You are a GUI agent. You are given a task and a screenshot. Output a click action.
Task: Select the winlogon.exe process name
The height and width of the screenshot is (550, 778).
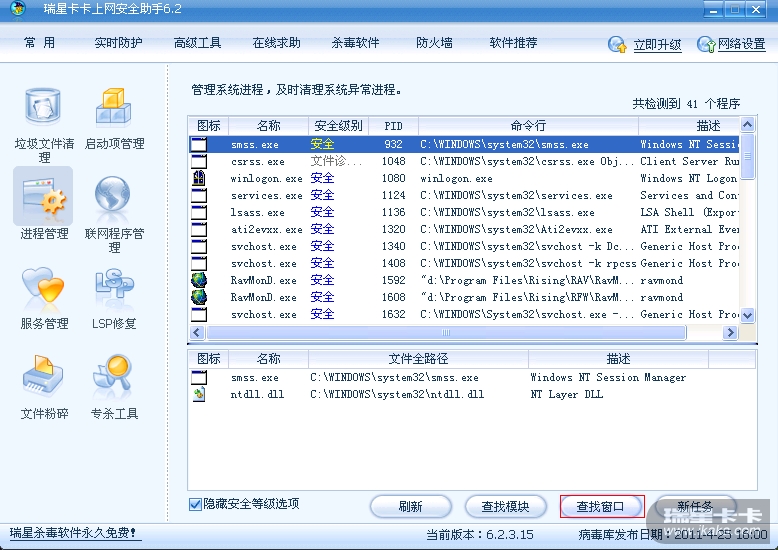click(266, 179)
